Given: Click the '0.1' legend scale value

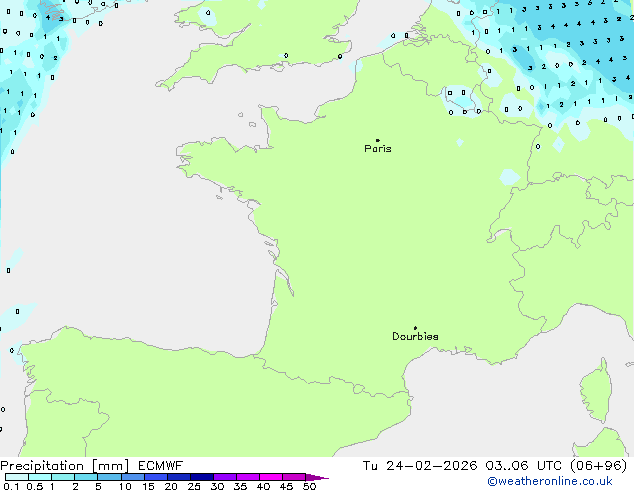Looking at the screenshot, I should (x=11, y=486).
